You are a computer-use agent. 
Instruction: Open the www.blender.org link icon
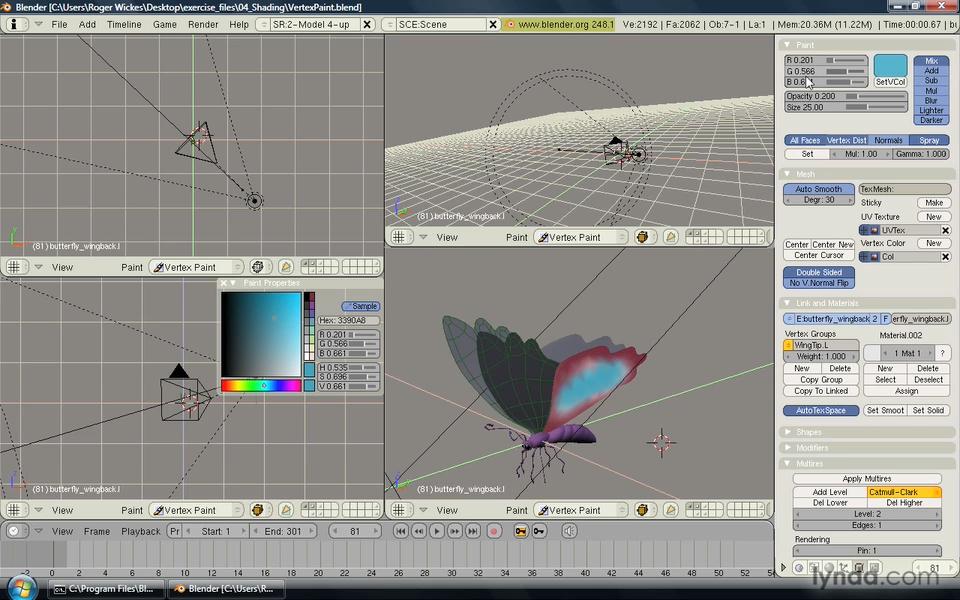pyautogui.click(x=511, y=24)
